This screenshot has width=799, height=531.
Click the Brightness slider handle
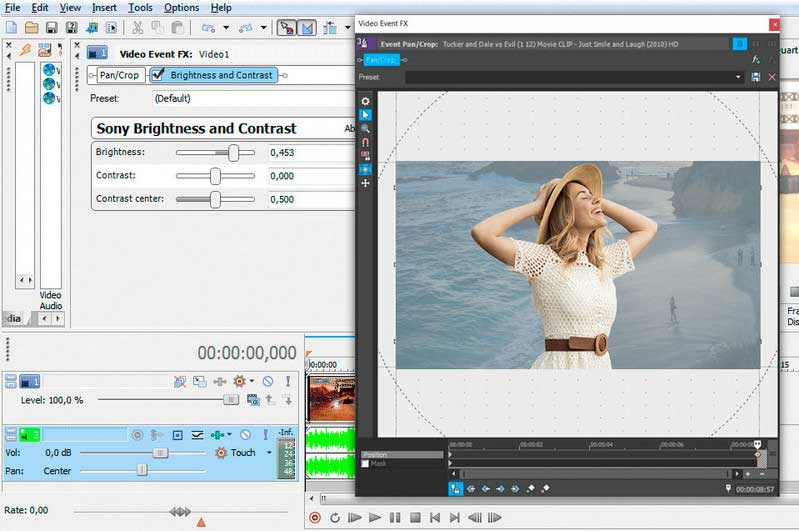coord(234,153)
